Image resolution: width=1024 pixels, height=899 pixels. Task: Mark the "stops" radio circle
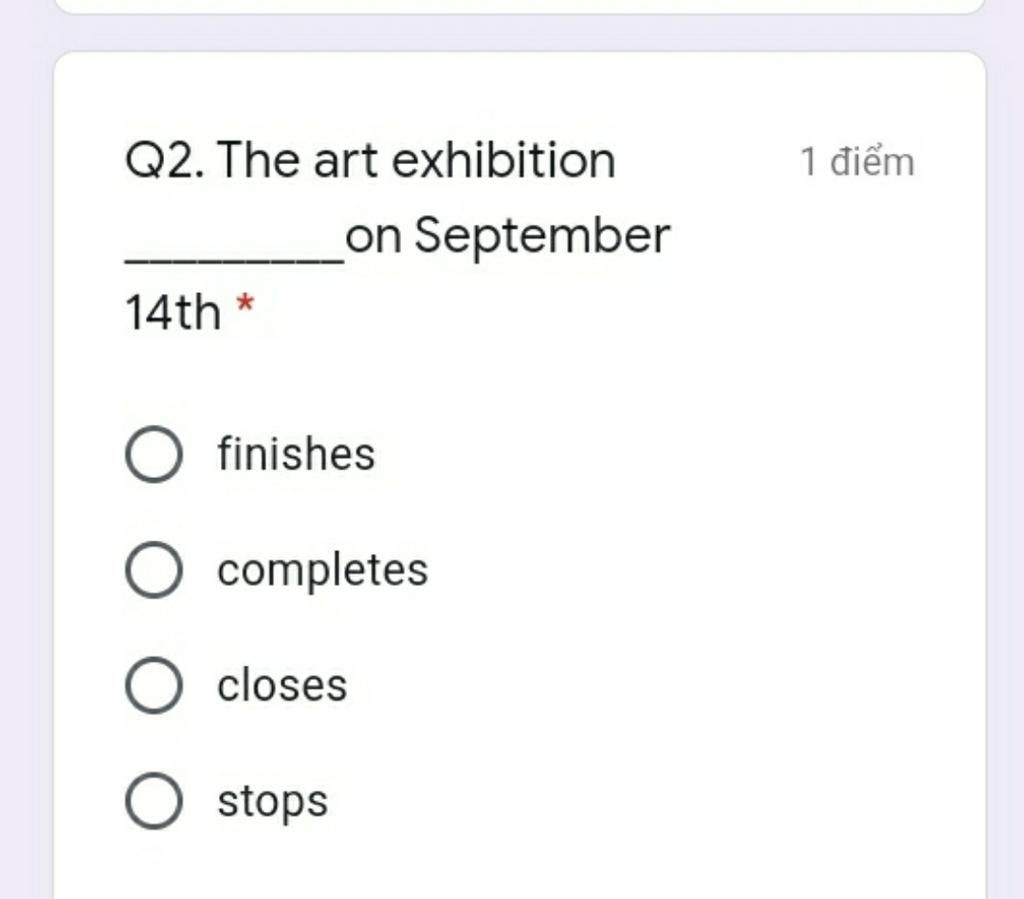pos(154,801)
